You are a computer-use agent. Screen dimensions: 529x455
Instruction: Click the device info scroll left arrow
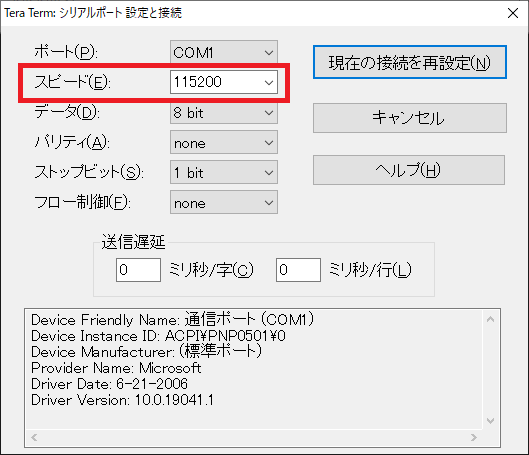coord(34,437)
